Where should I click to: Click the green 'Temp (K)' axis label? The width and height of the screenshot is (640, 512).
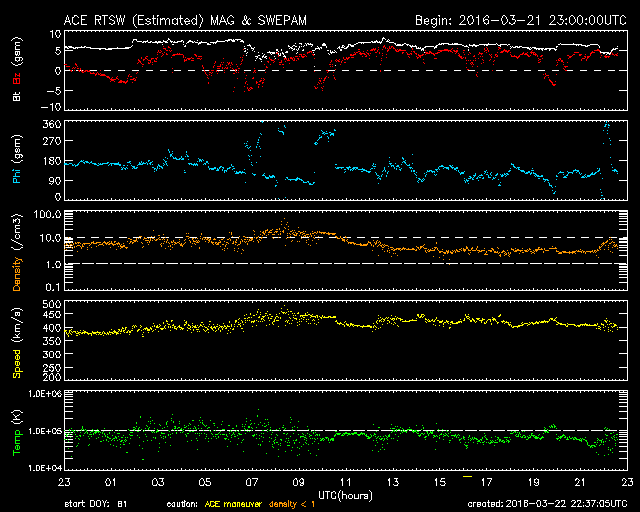coord(17,432)
